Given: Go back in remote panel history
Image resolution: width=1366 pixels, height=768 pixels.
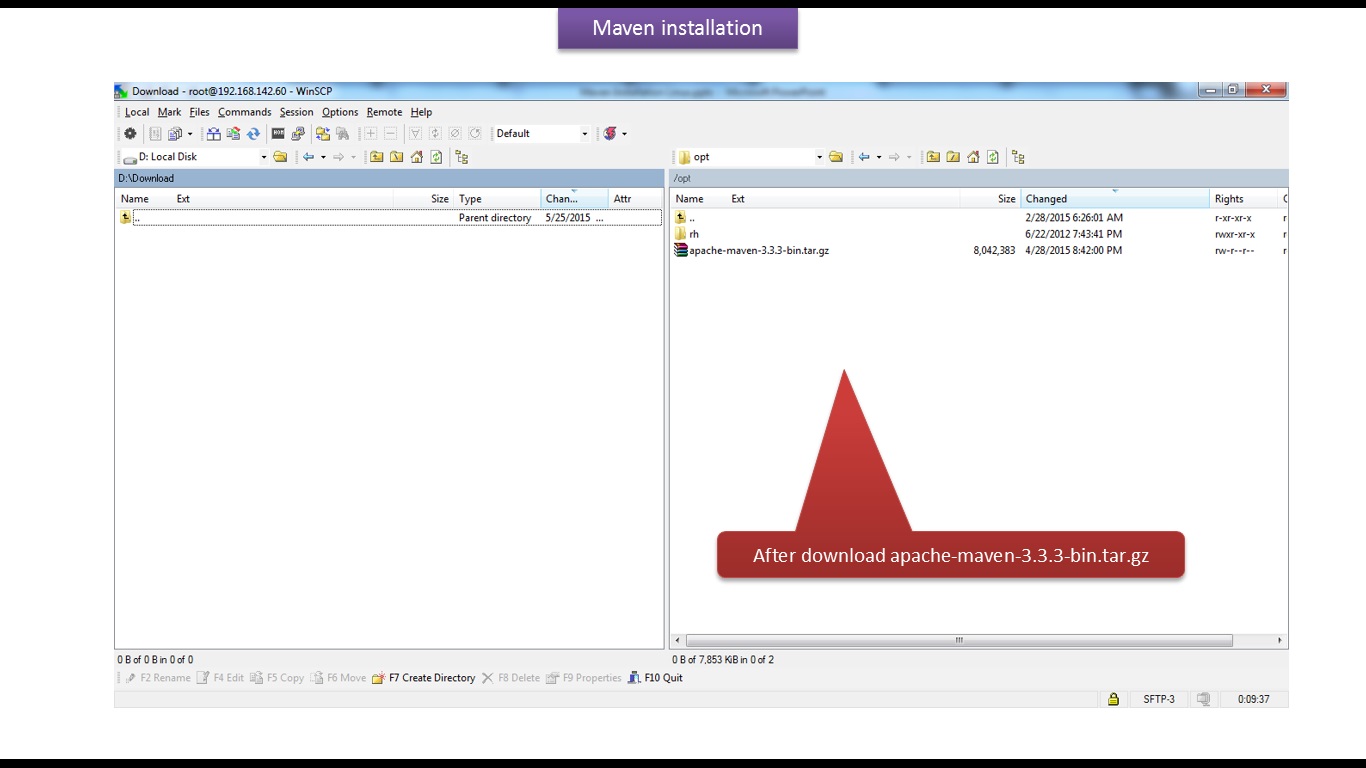Looking at the screenshot, I should pos(864,157).
